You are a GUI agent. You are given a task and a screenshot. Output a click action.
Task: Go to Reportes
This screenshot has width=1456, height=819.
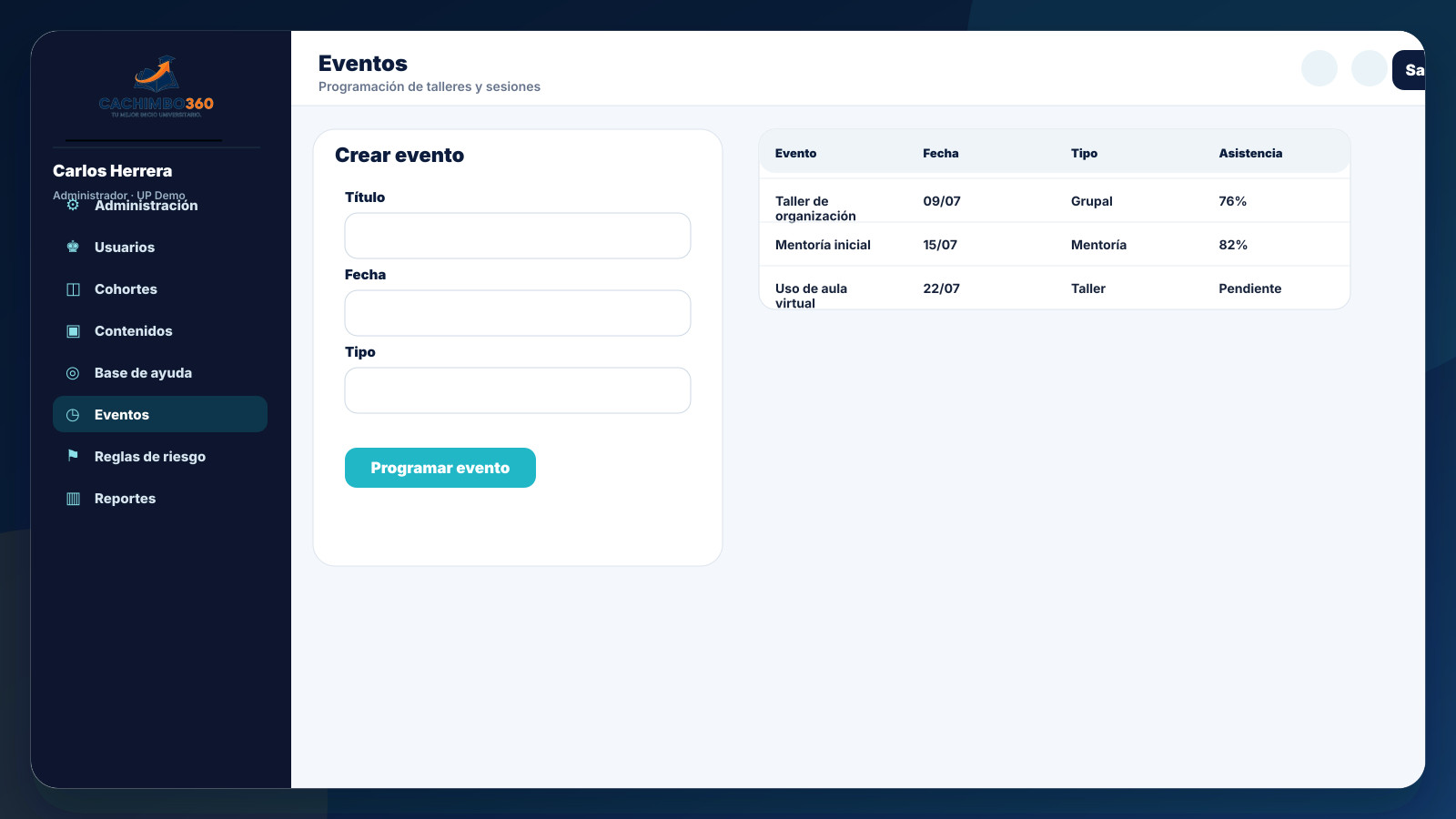tap(160, 499)
